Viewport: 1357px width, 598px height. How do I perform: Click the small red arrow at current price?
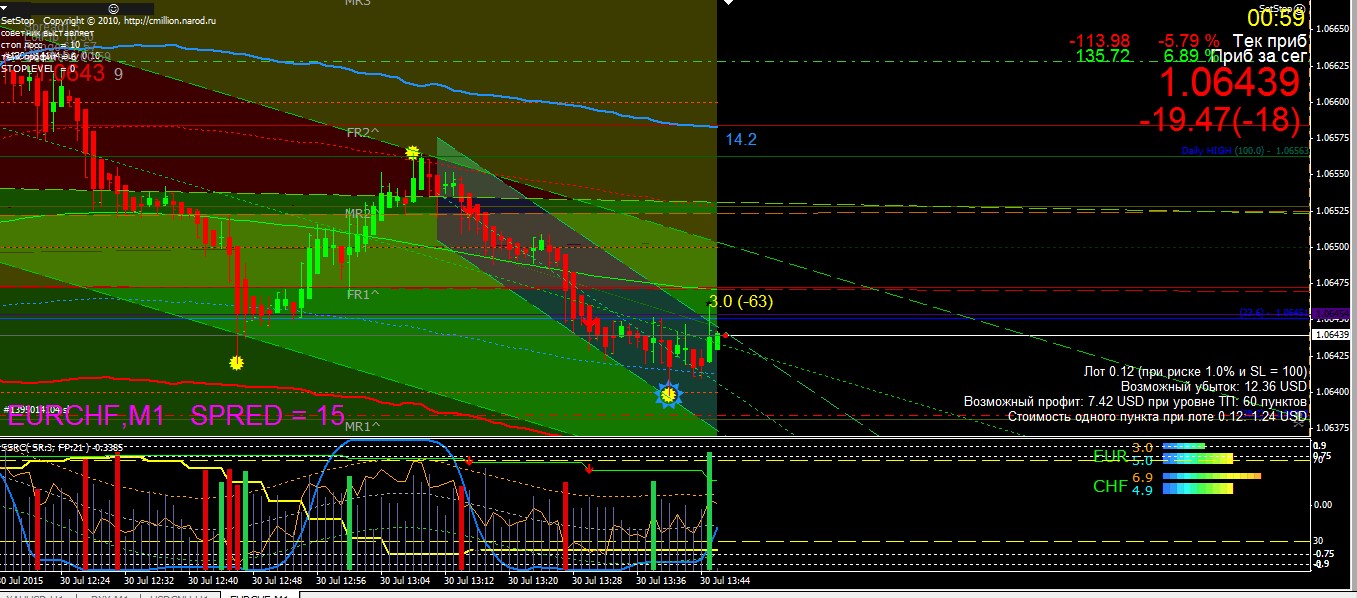[726, 336]
